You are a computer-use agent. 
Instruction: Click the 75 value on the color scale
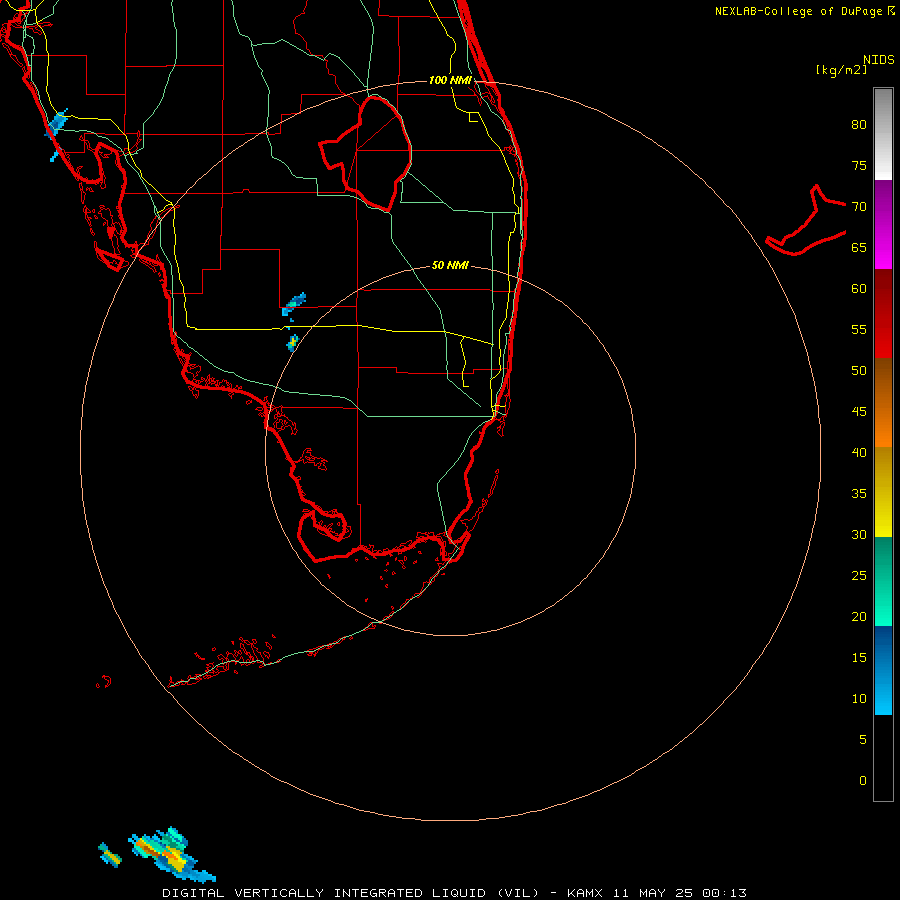click(859, 165)
